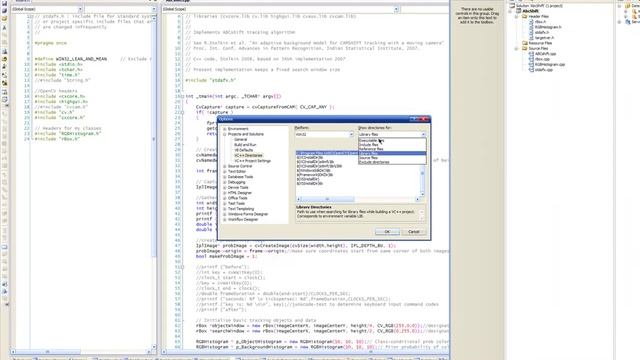Click the directory list horizontal scrollbar thumb
This screenshot has height=360, width=640.
click(327, 199)
